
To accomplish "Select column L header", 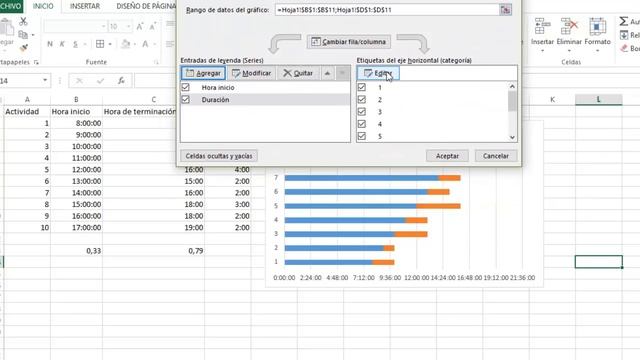I will click(599, 99).
